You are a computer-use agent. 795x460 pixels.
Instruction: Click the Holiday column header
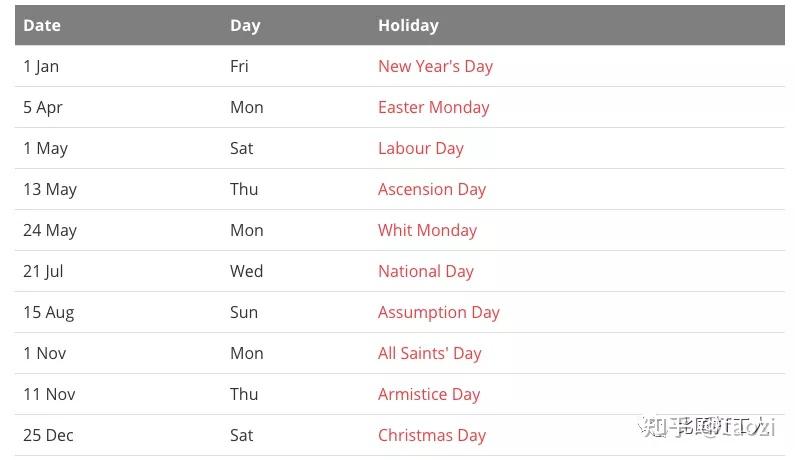pos(408,25)
